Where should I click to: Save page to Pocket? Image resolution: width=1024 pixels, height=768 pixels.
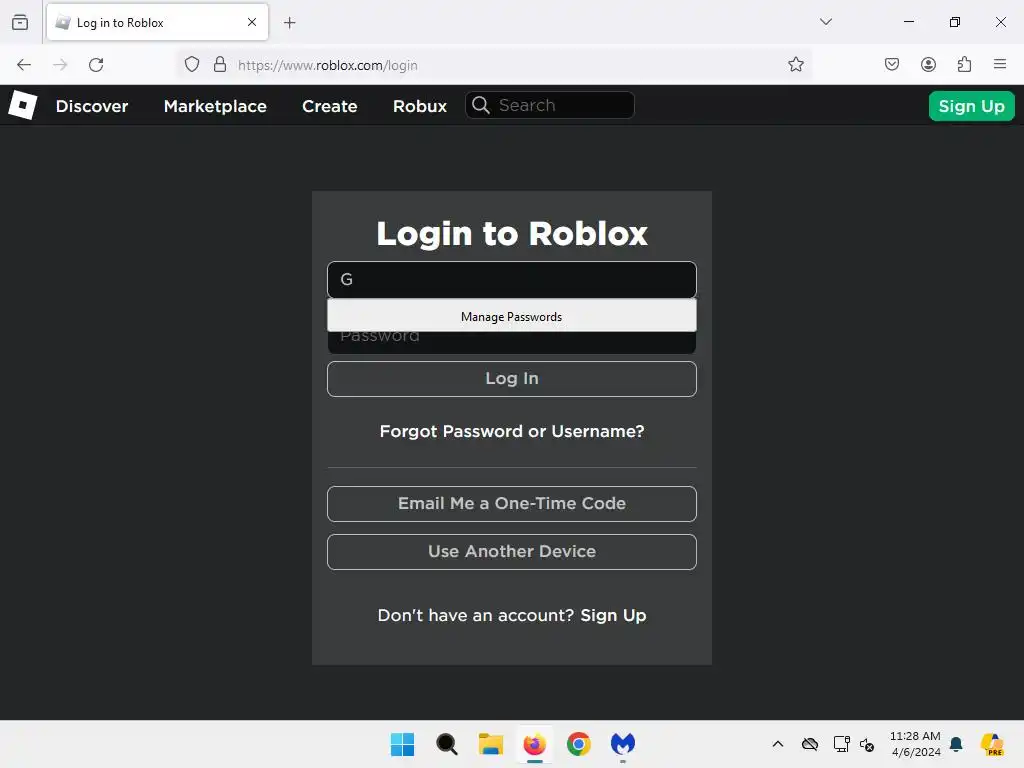[892, 65]
